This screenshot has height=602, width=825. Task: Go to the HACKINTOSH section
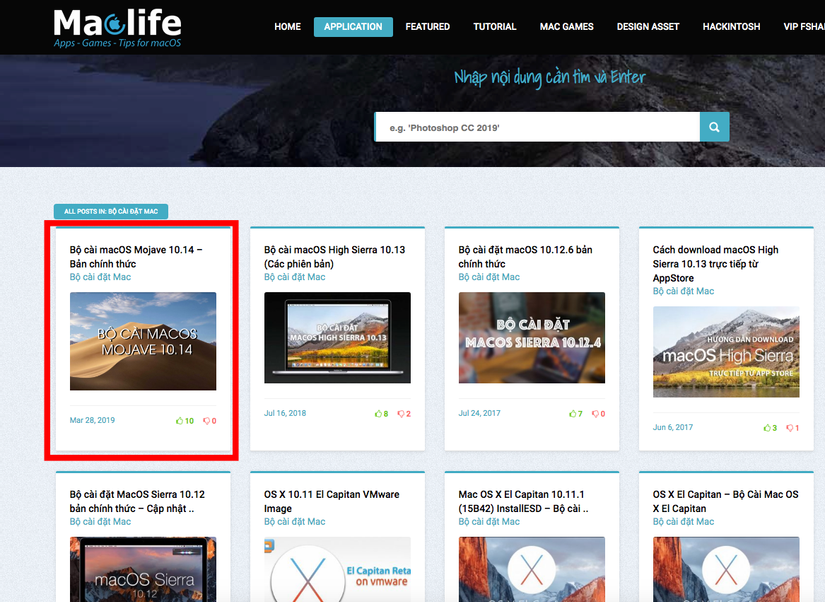click(731, 26)
